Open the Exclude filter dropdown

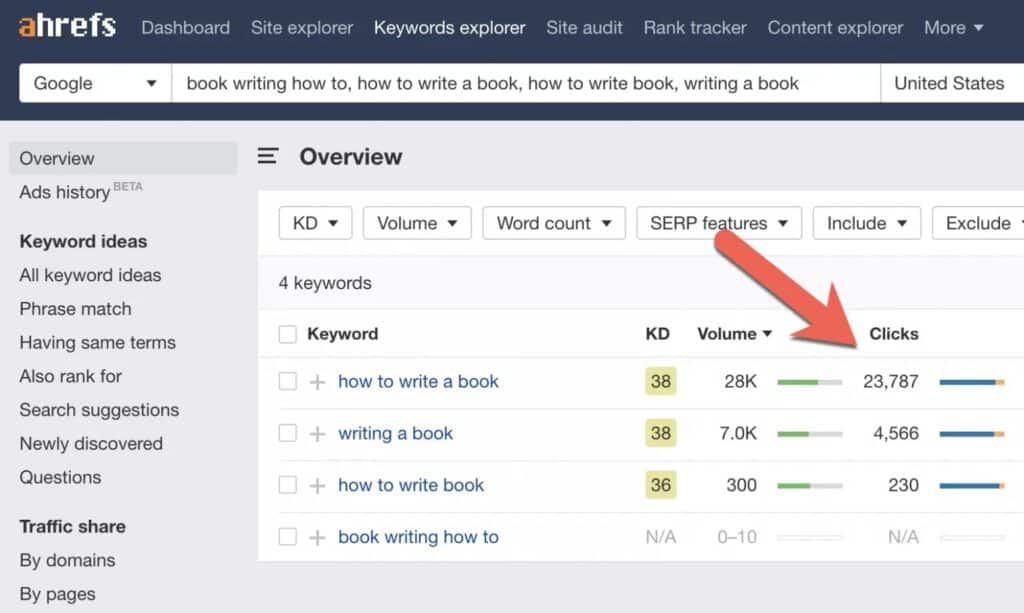(980, 223)
